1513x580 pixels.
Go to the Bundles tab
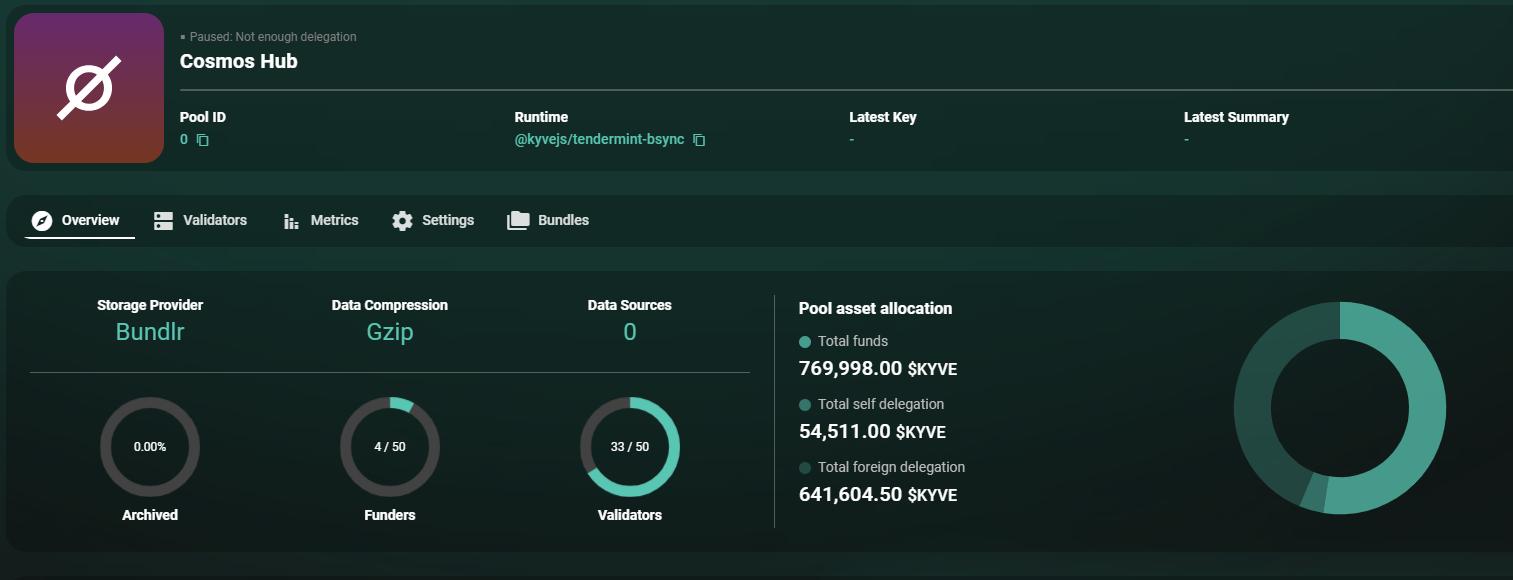point(563,220)
